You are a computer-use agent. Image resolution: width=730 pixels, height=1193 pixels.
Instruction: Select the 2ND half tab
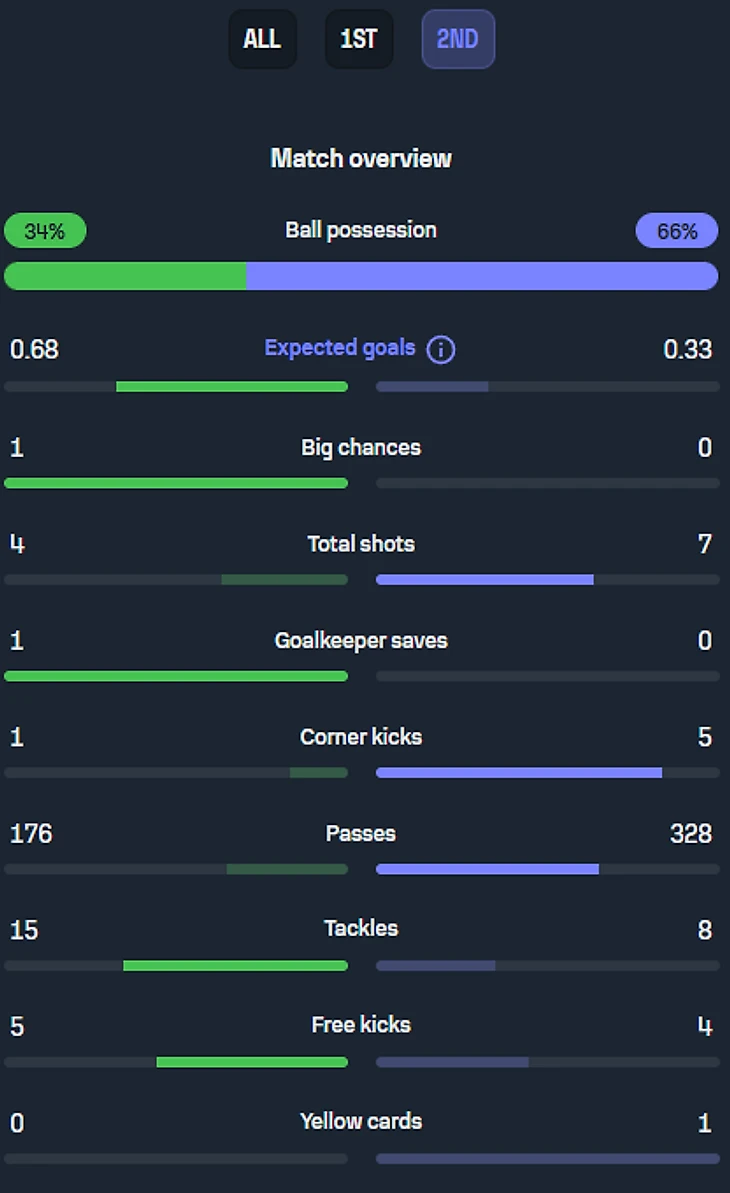458,40
